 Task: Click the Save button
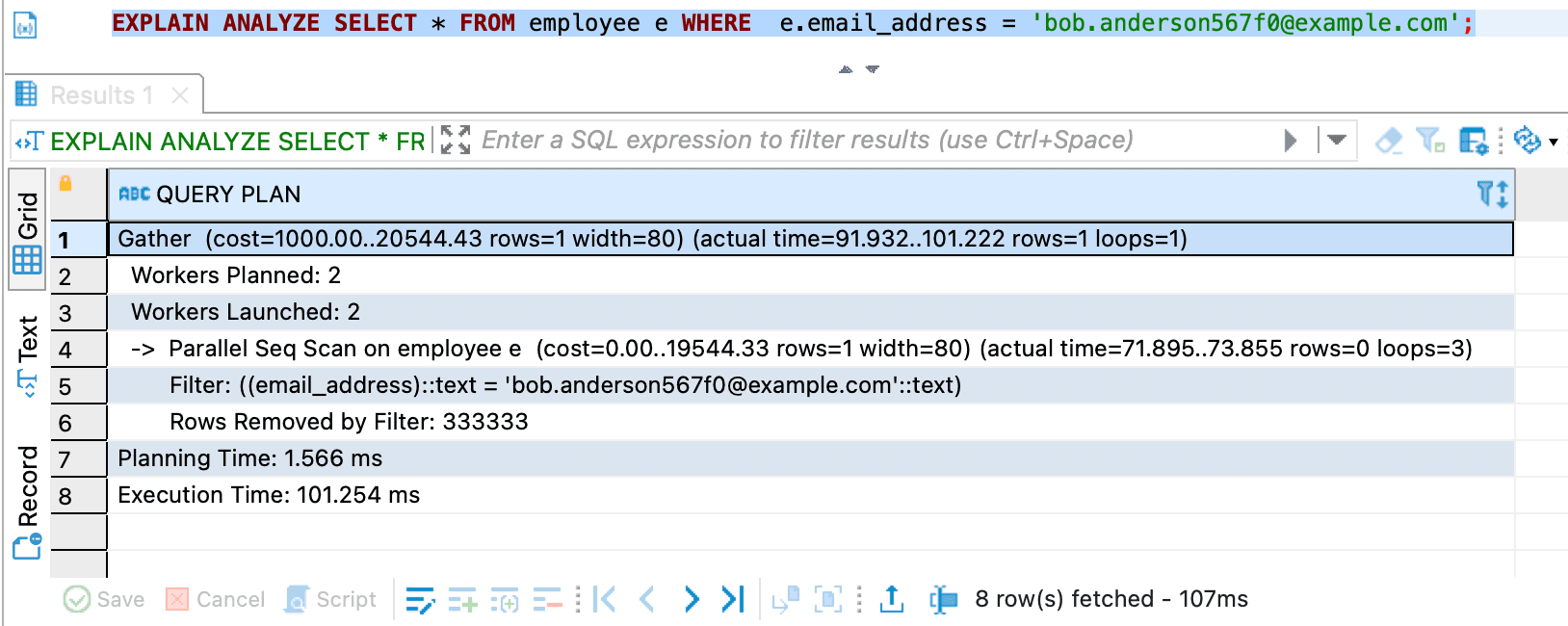[104, 599]
